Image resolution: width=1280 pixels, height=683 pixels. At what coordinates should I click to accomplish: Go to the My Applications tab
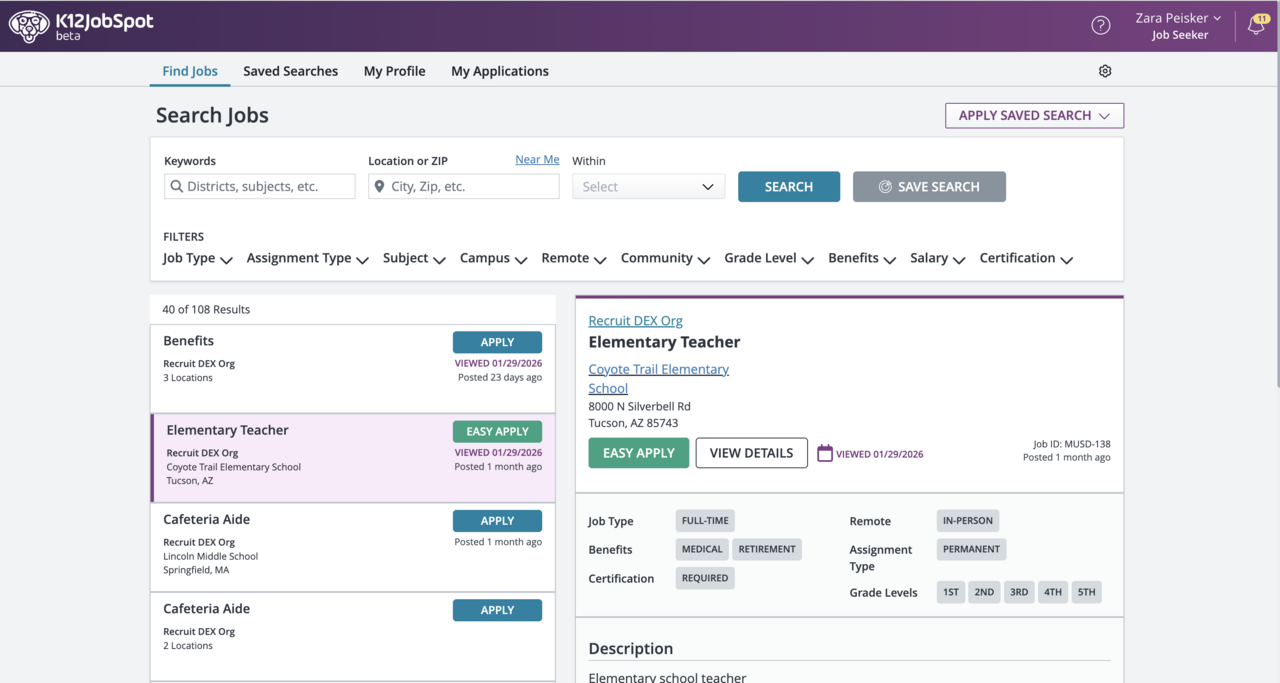coord(499,71)
